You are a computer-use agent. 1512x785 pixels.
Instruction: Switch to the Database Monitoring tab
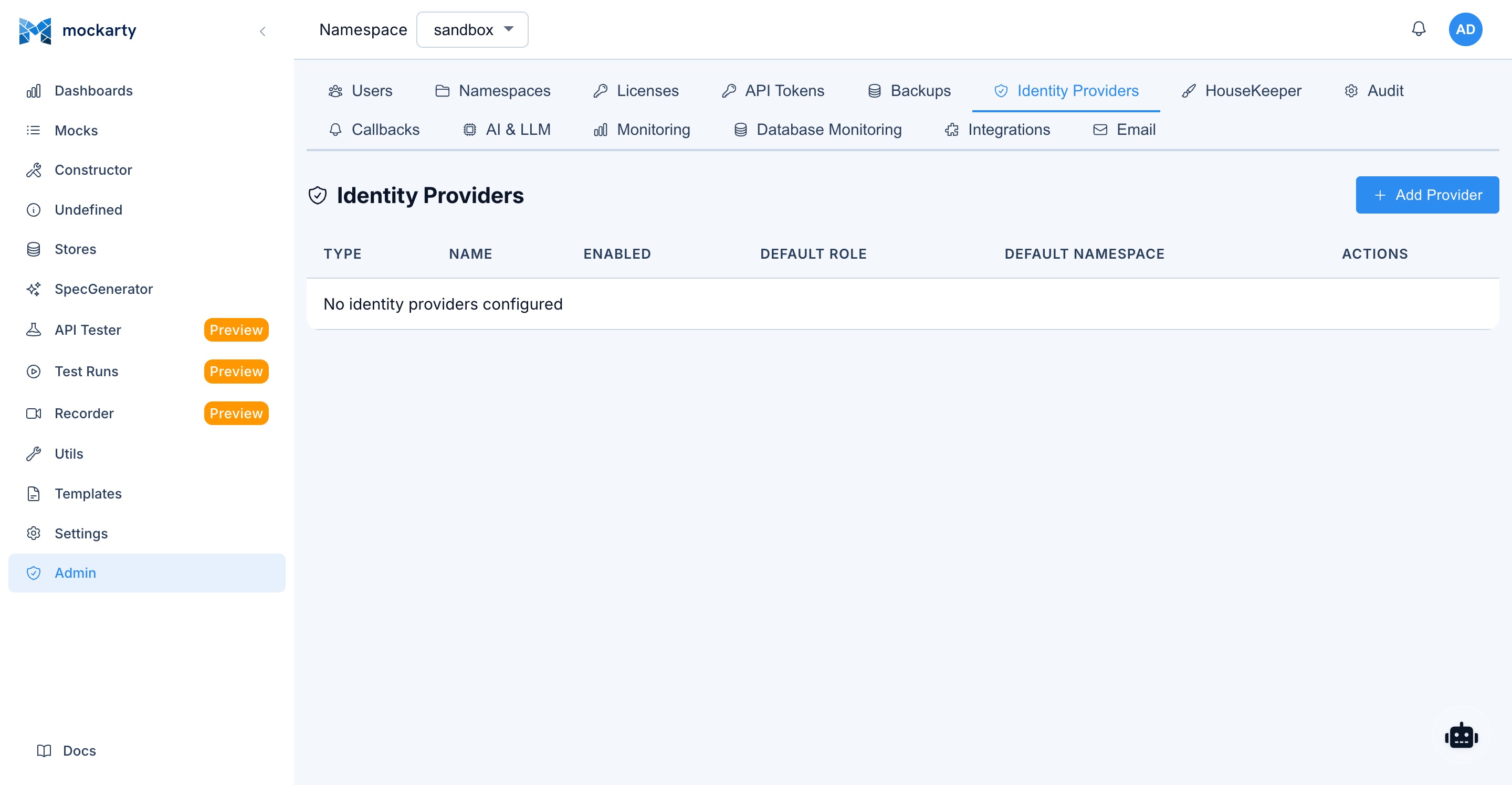817,130
